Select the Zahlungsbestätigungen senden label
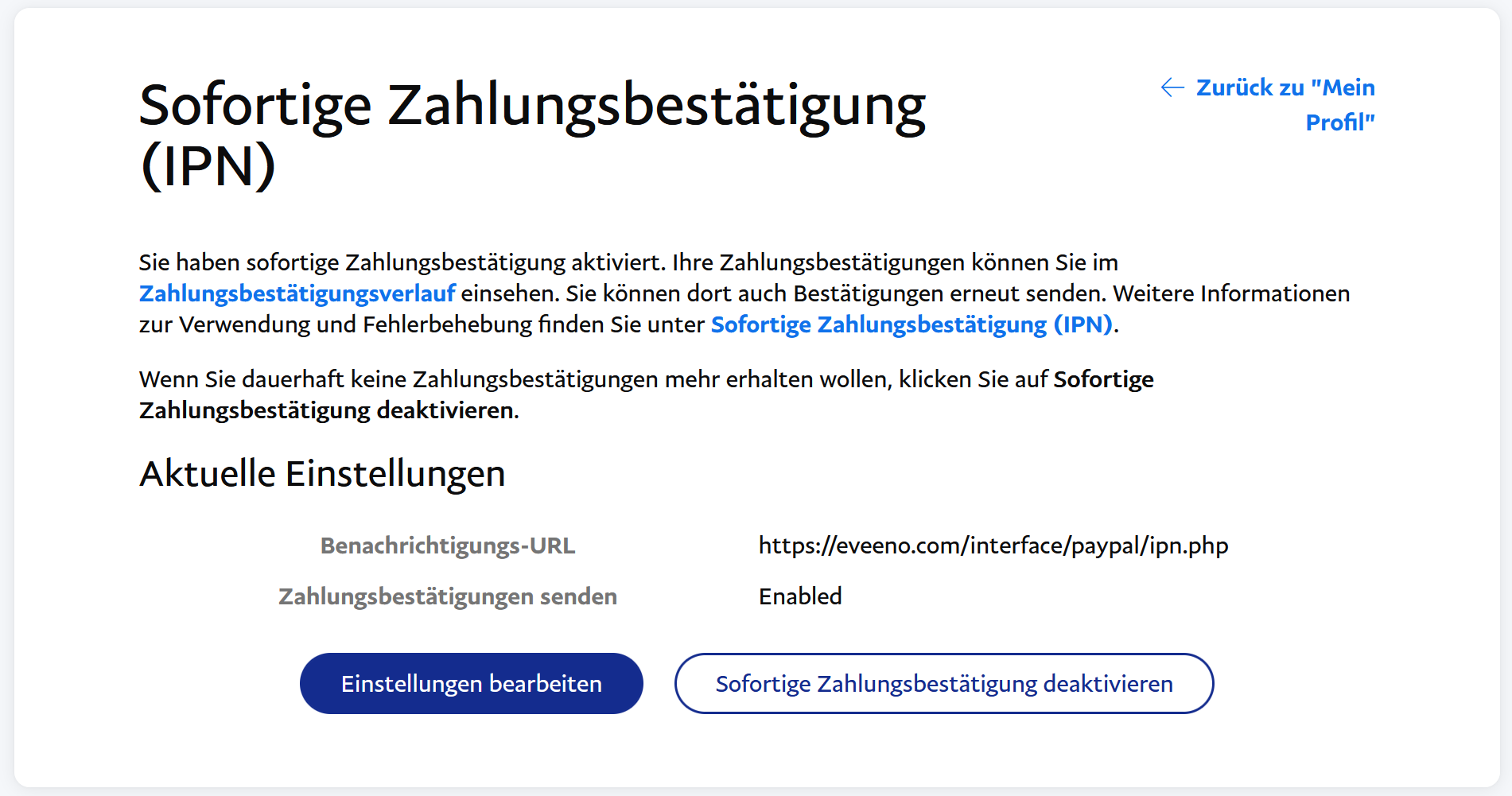This screenshot has width=1512, height=796. click(447, 596)
